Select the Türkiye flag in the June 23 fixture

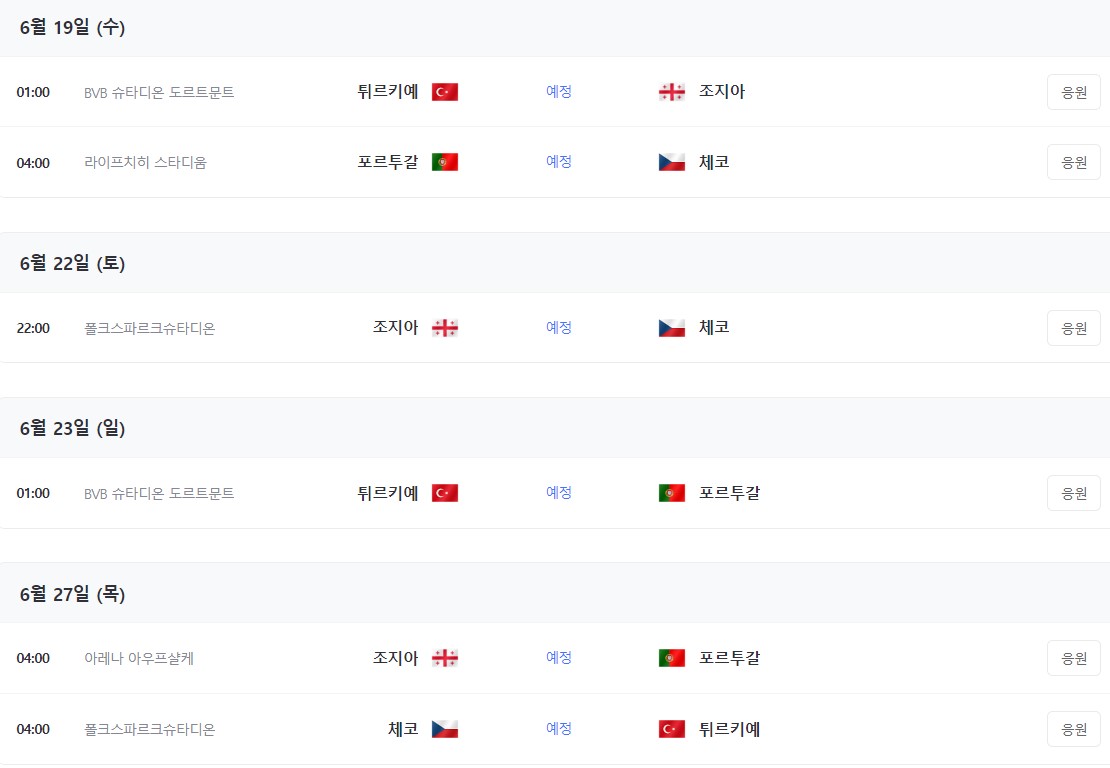click(x=443, y=492)
